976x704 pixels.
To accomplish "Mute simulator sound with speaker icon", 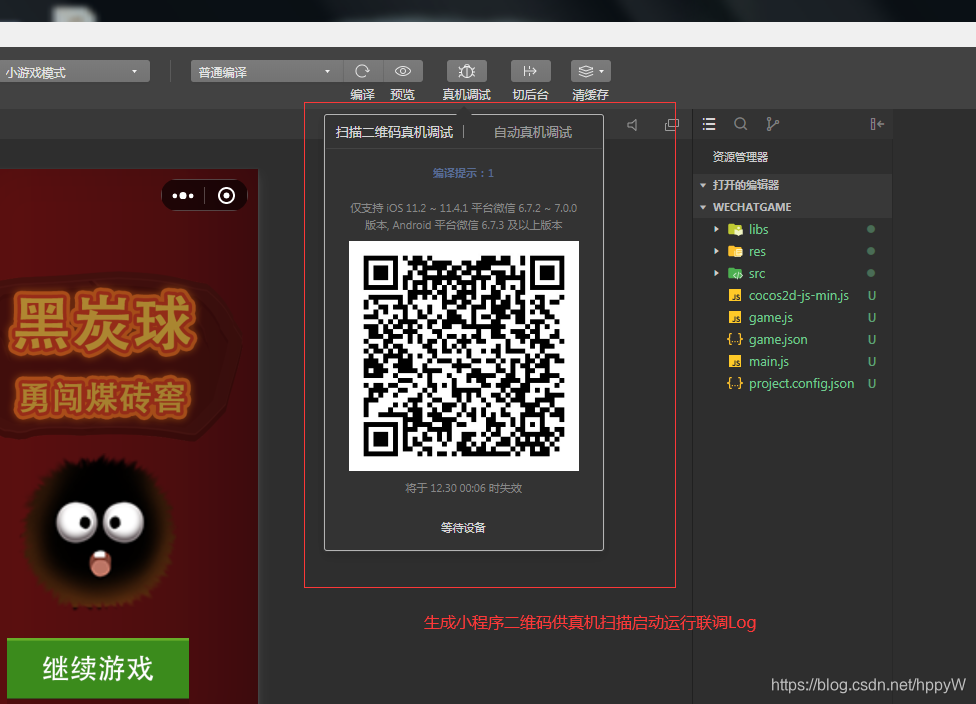I will point(632,125).
